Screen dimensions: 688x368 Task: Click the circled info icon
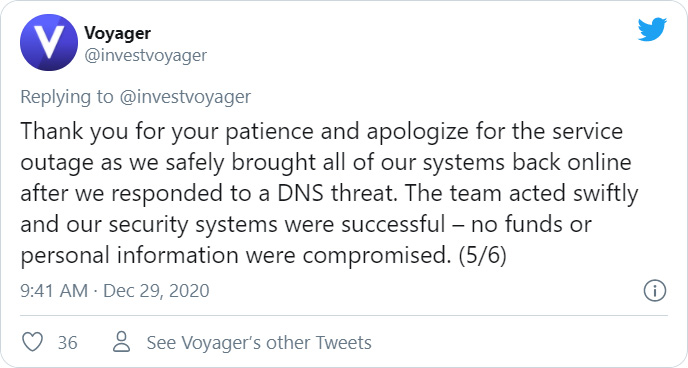(x=655, y=291)
